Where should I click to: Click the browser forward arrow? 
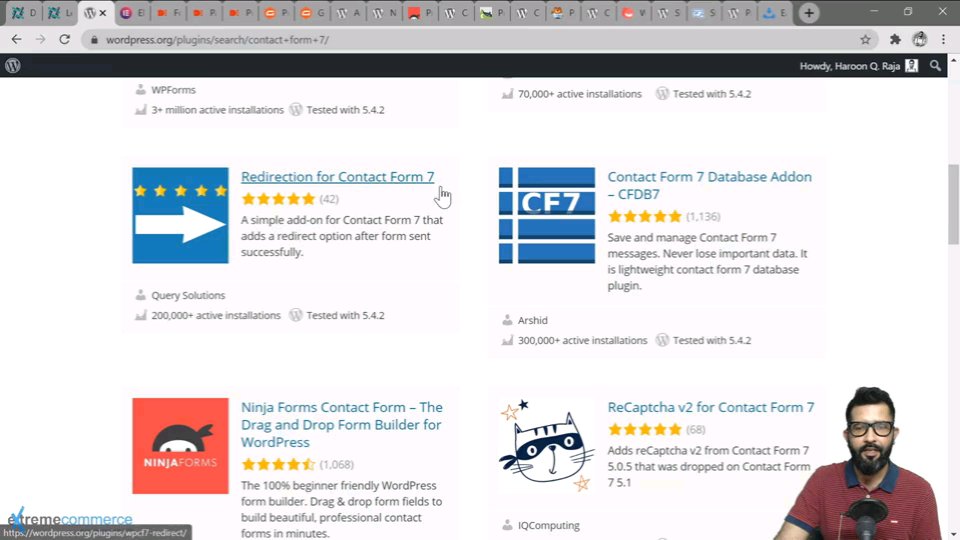[40, 39]
